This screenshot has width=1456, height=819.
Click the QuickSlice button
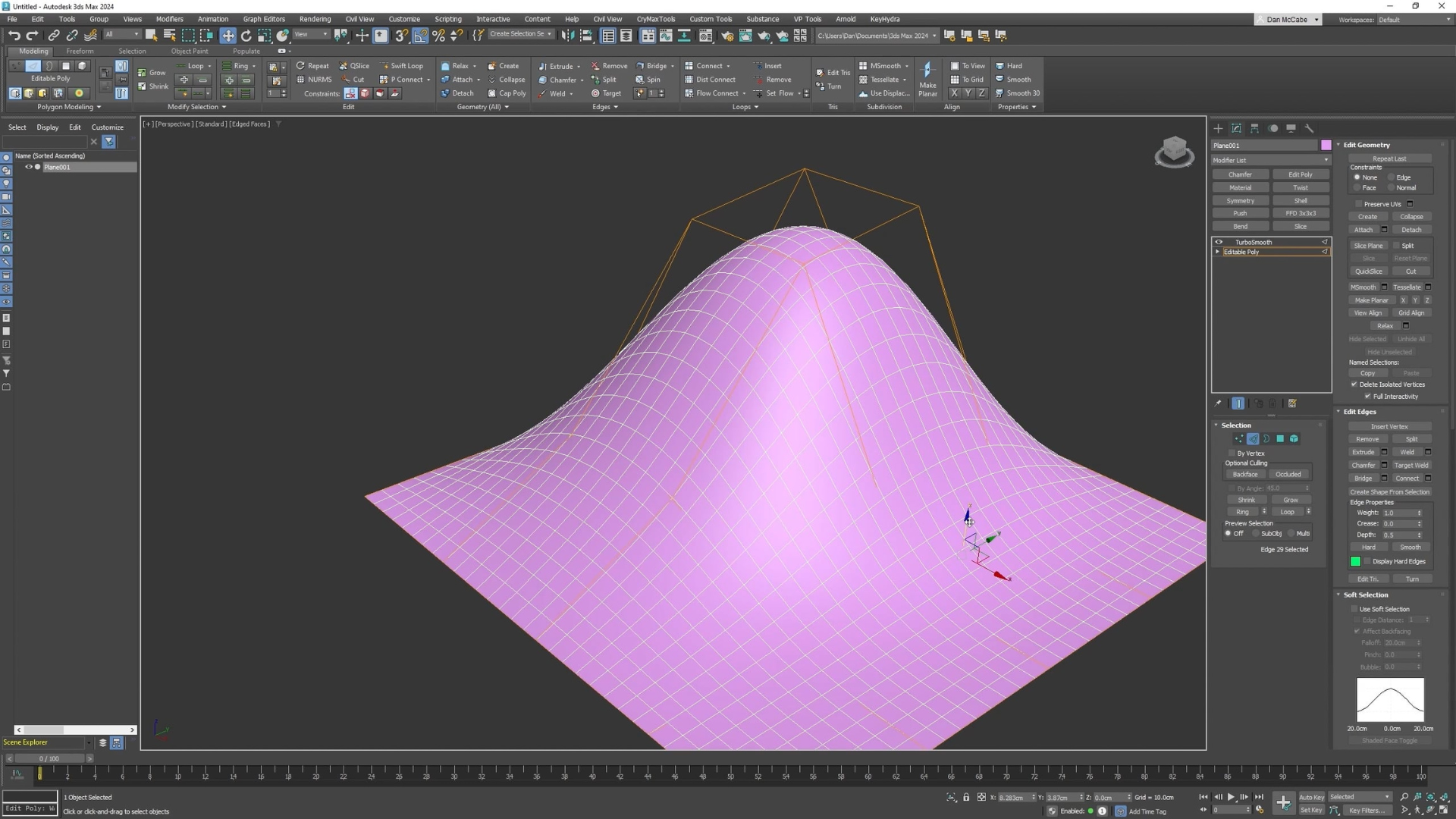(1368, 271)
